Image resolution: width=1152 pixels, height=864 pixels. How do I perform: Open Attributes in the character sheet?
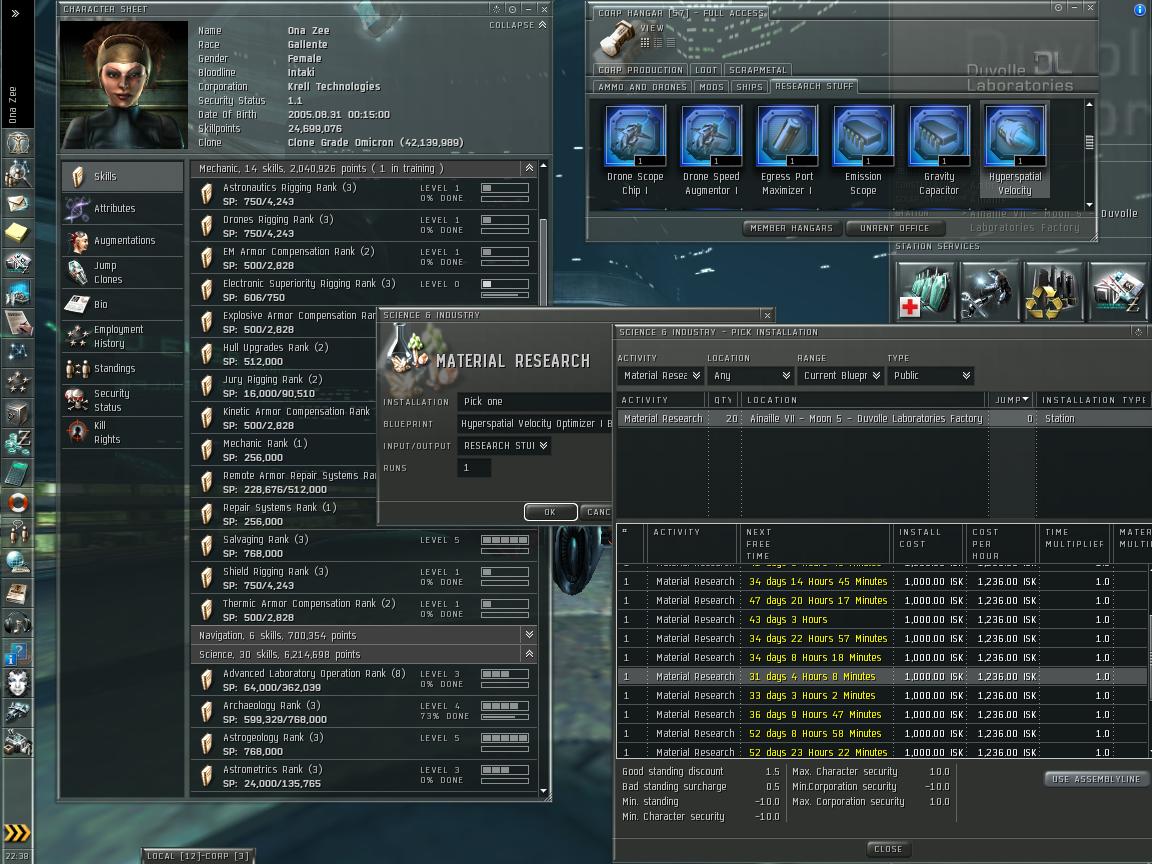(x=122, y=208)
